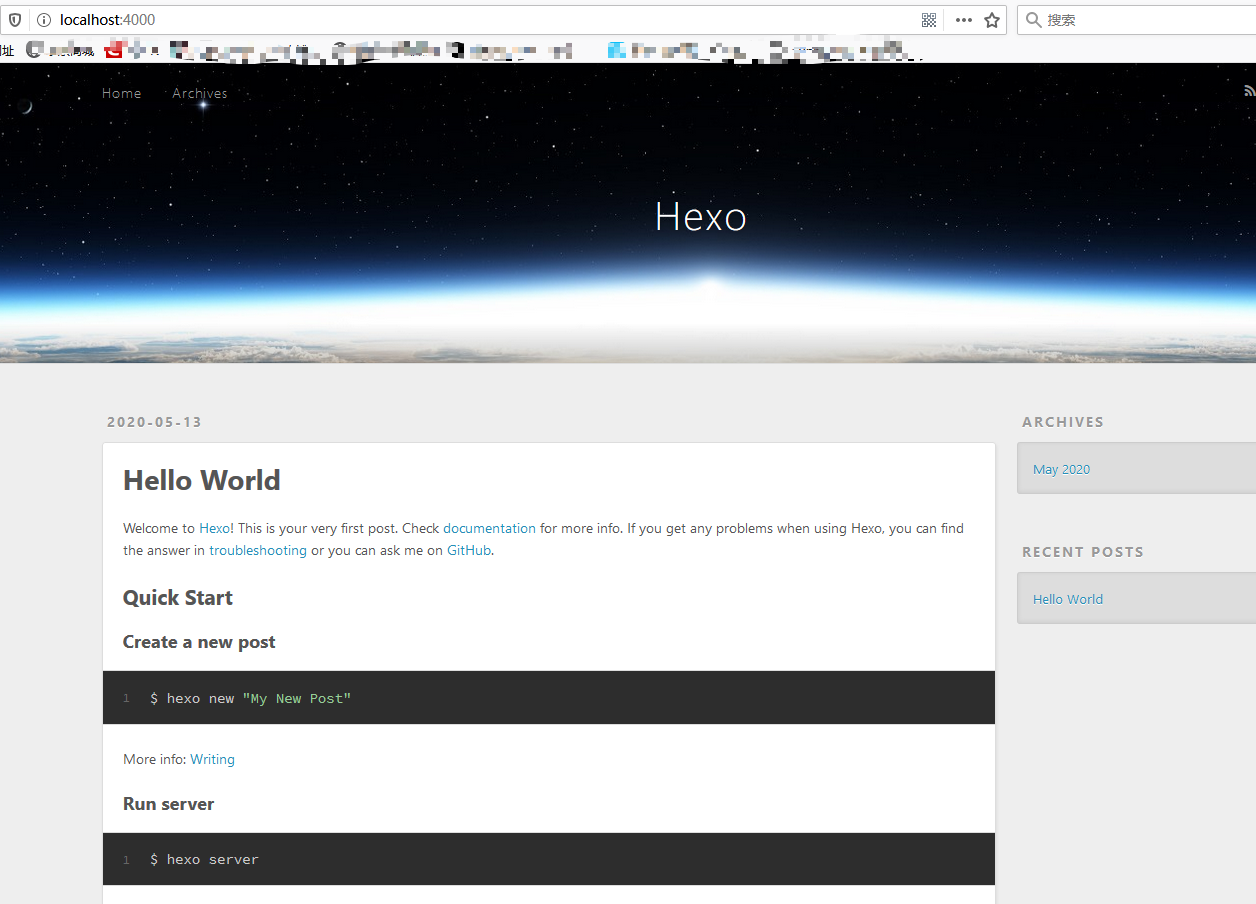
Task: Click the tracking protection shield icon
Action: click(x=15, y=20)
